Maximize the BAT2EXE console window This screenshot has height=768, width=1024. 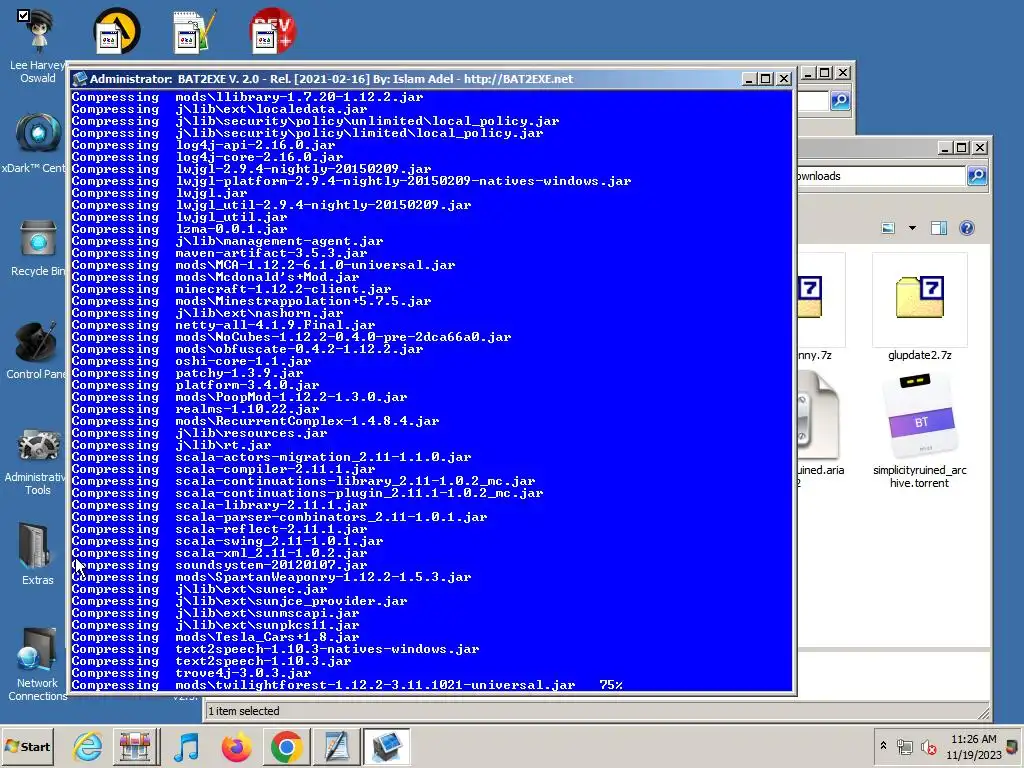click(x=765, y=79)
